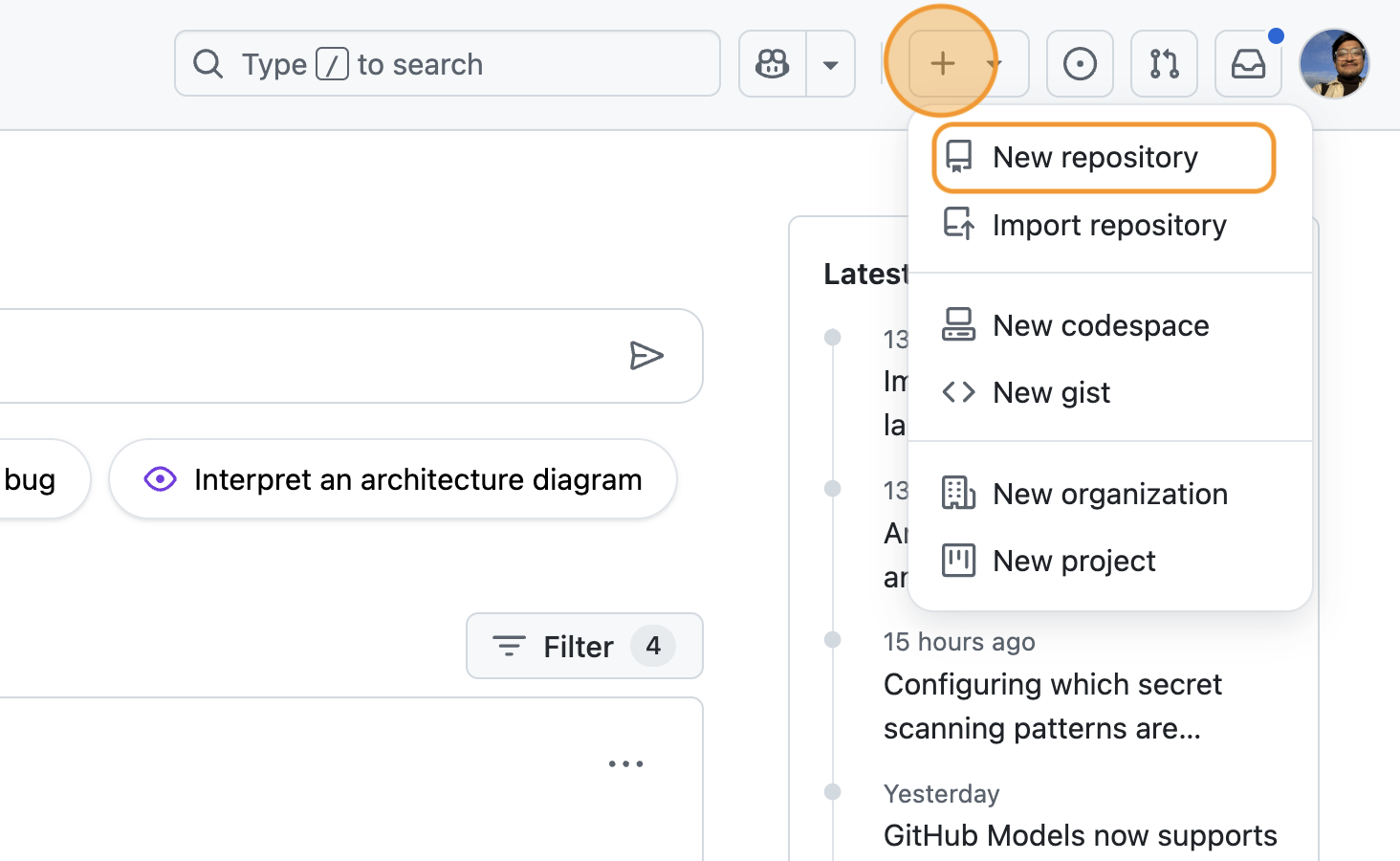Expand the plus button dropdown caret

click(x=995, y=63)
